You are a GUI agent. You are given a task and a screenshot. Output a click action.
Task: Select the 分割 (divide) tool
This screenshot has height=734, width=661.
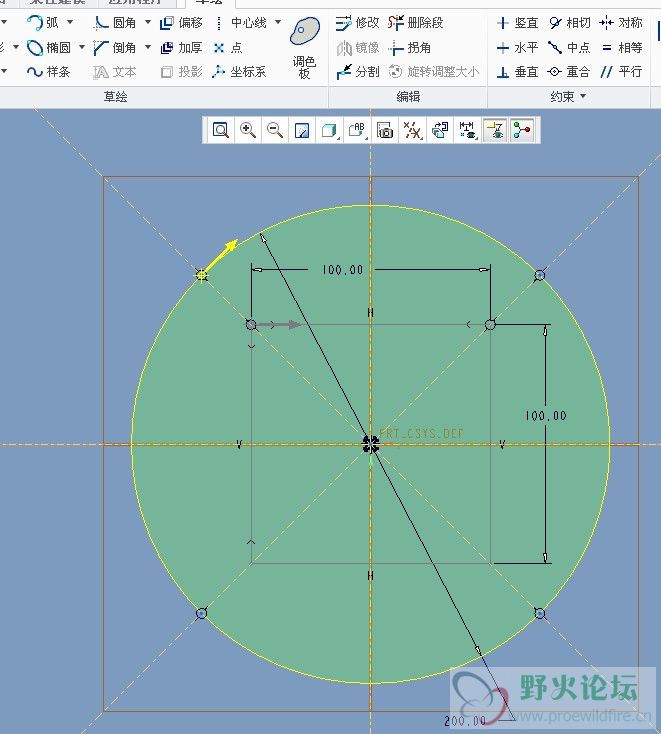click(357, 72)
